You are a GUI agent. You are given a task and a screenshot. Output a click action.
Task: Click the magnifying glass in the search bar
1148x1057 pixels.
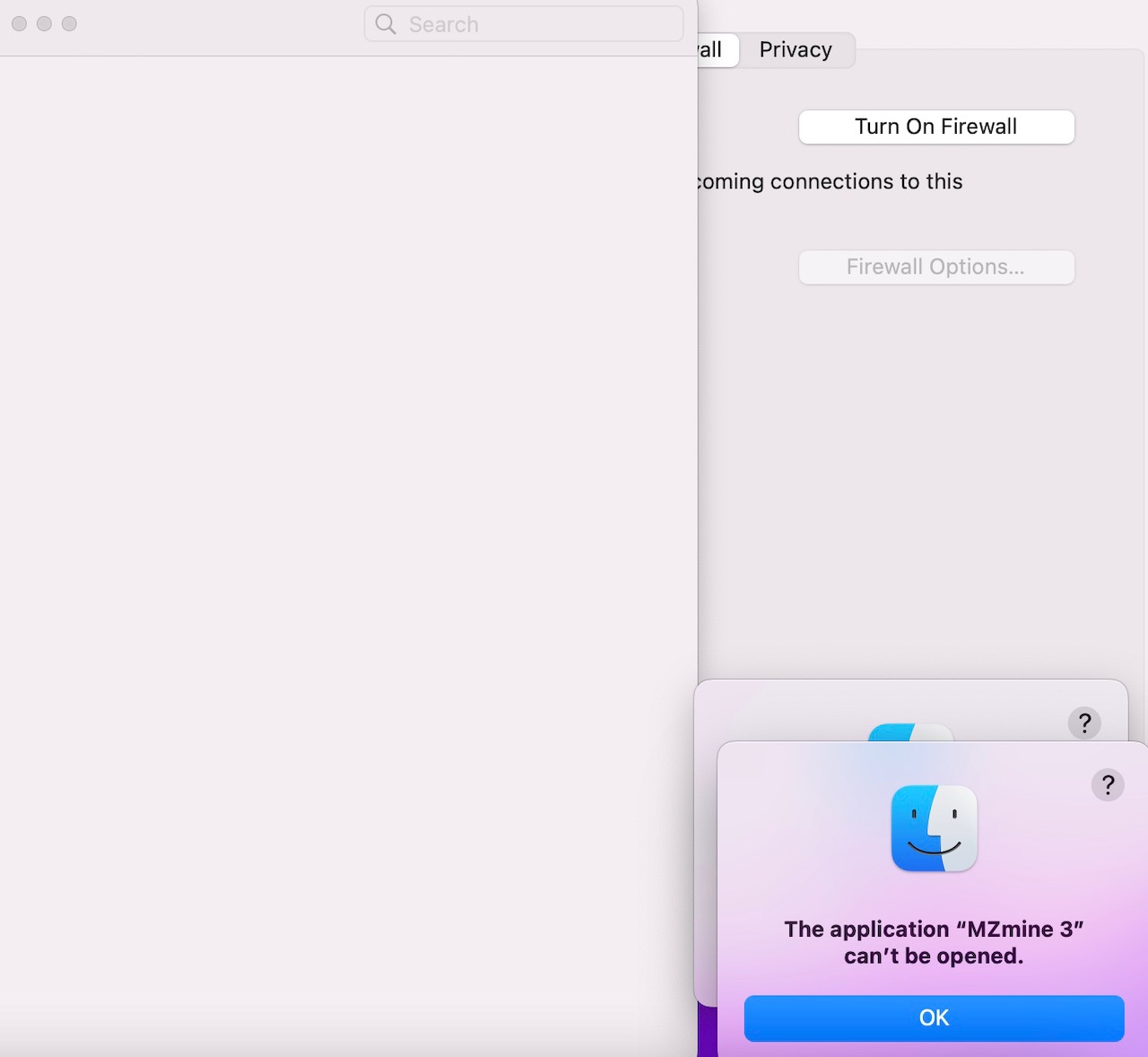pyautogui.click(x=385, y=24)
